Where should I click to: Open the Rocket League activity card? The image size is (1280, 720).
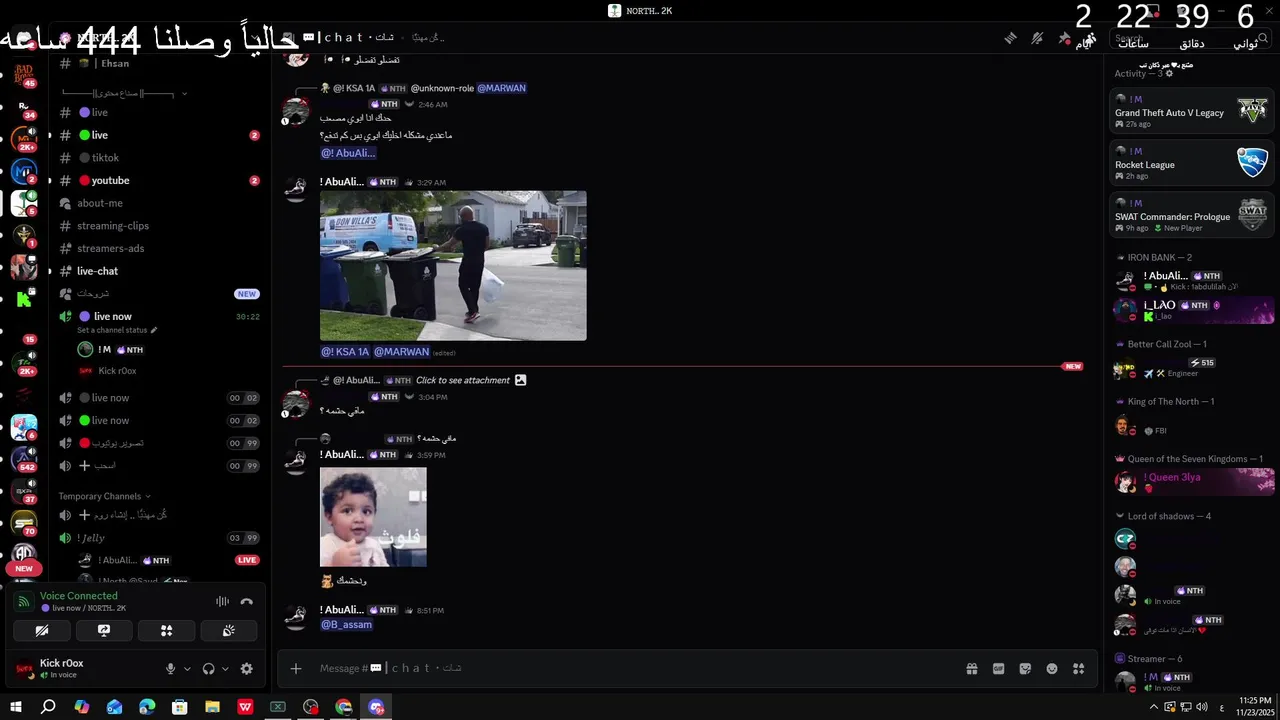click(x=1191, y=164)
